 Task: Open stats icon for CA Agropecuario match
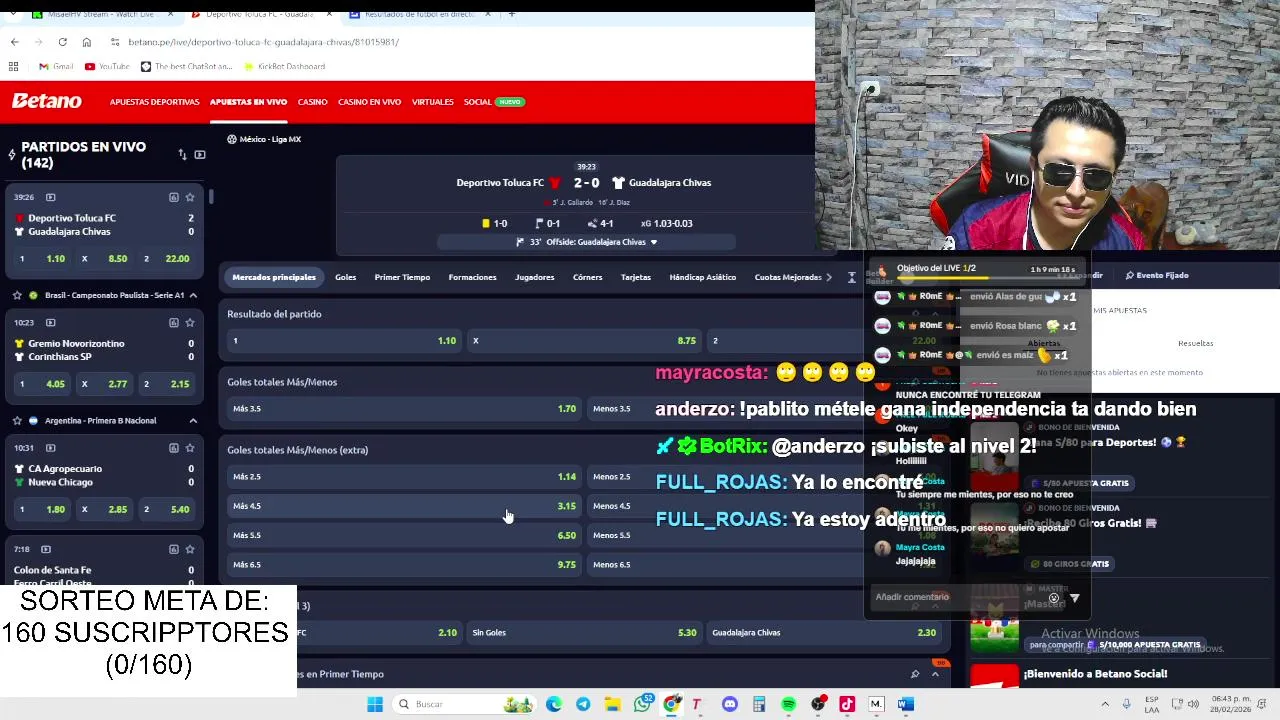[173, 448]
